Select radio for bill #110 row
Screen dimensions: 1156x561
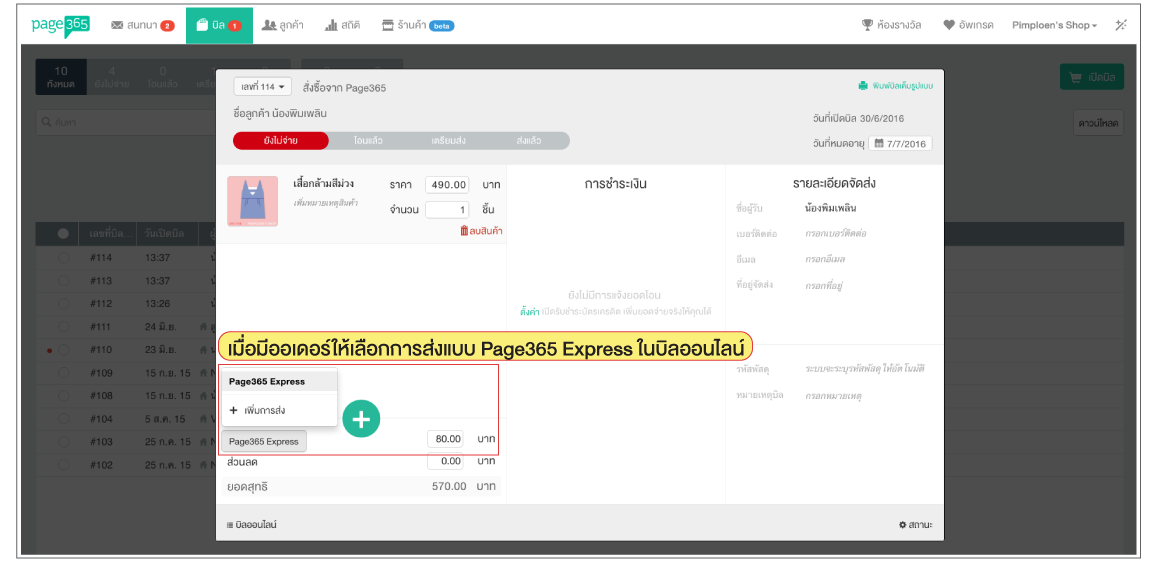(x=63, y=350)
